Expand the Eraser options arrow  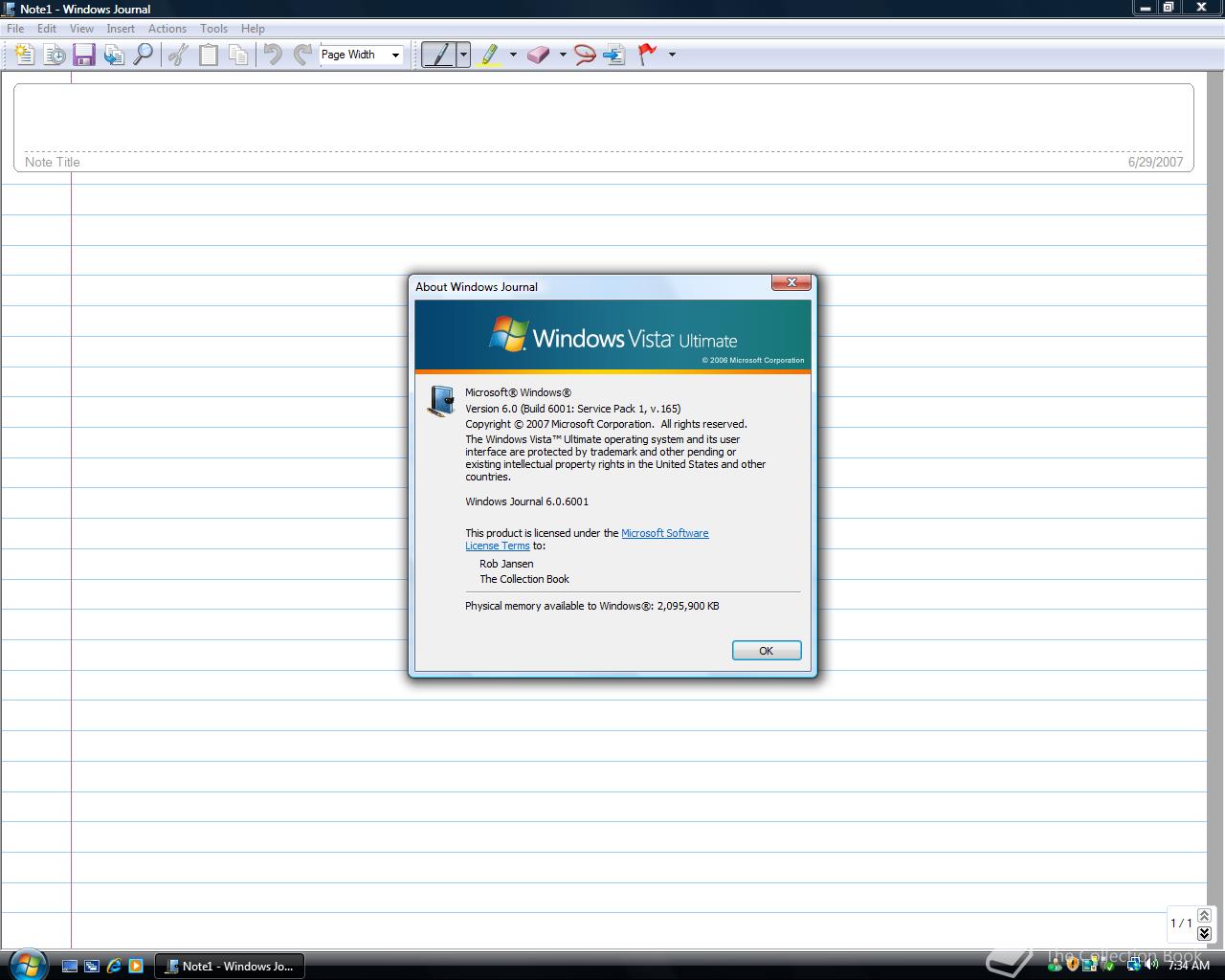pyautogui.click(x=563, y=55)
